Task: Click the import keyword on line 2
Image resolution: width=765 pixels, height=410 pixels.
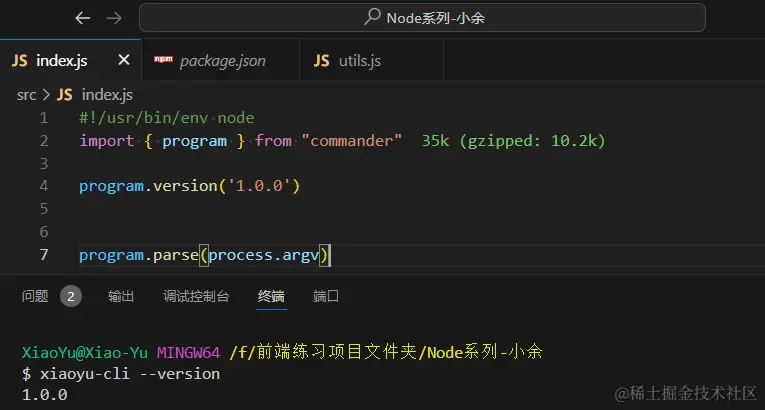Action: click(x=107, y=141)
